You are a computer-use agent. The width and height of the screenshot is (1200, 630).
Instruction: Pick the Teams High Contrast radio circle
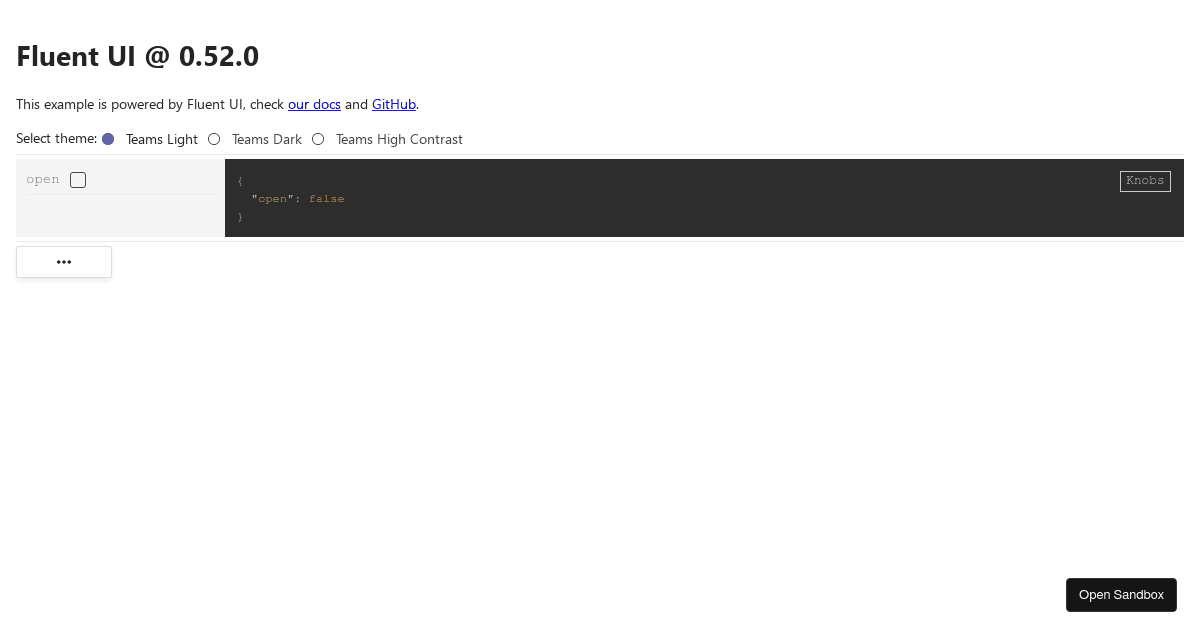318,139
